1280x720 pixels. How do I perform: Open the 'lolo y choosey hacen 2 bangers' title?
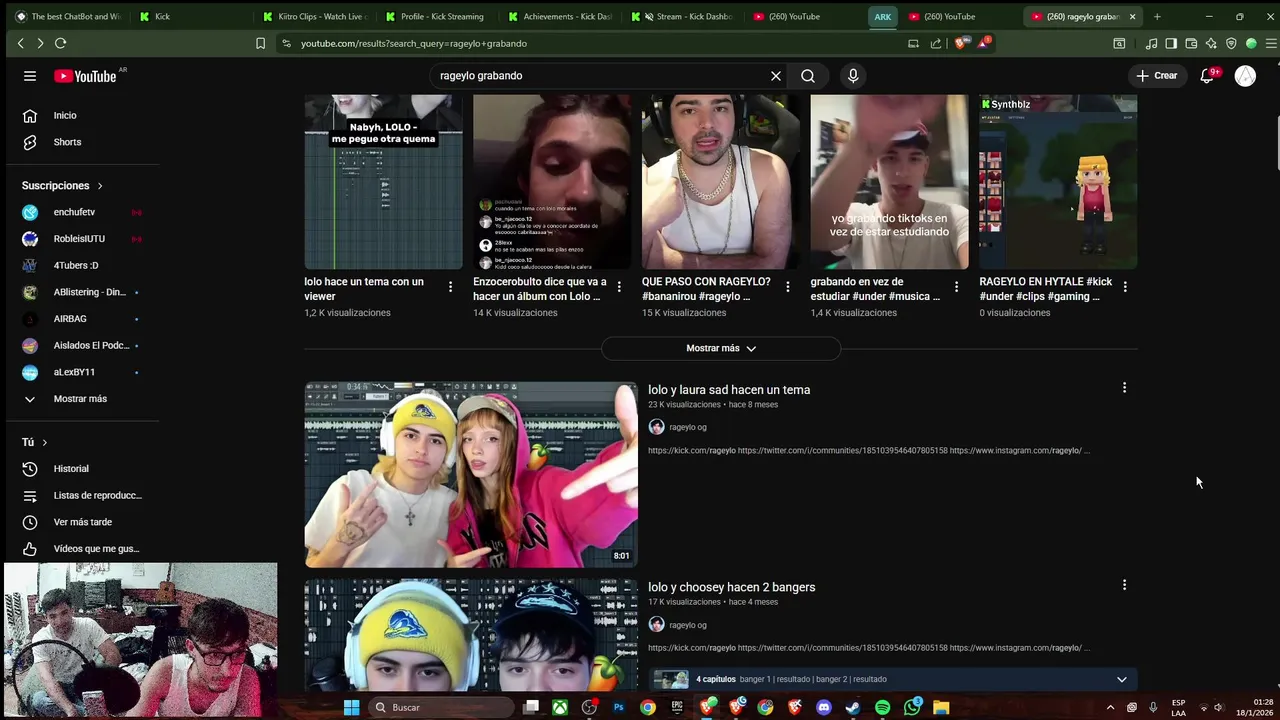tap(731, 587)
